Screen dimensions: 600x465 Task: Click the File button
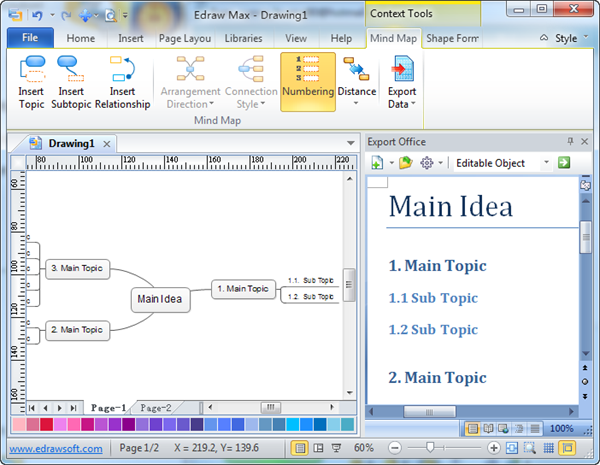tap(30, 38)
